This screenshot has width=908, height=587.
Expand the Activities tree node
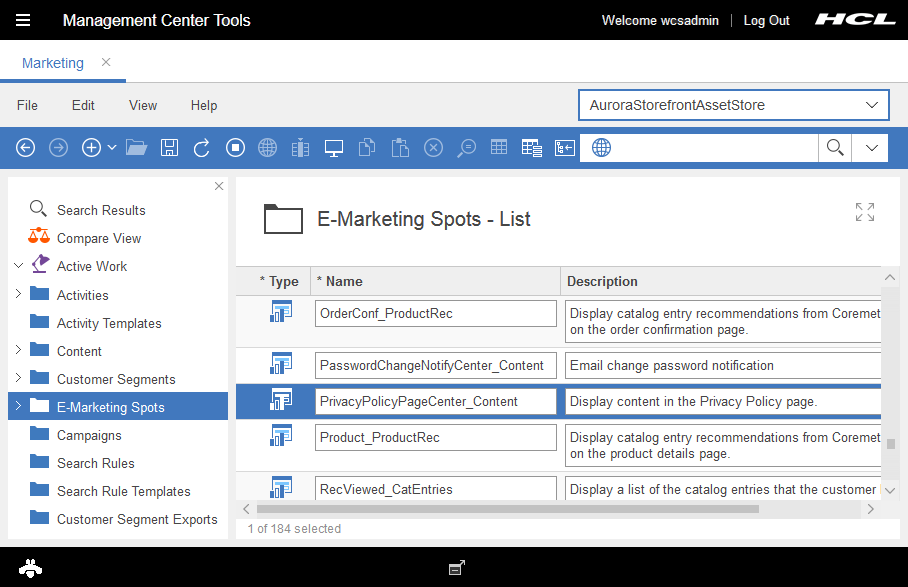click(x=18, y=295)
